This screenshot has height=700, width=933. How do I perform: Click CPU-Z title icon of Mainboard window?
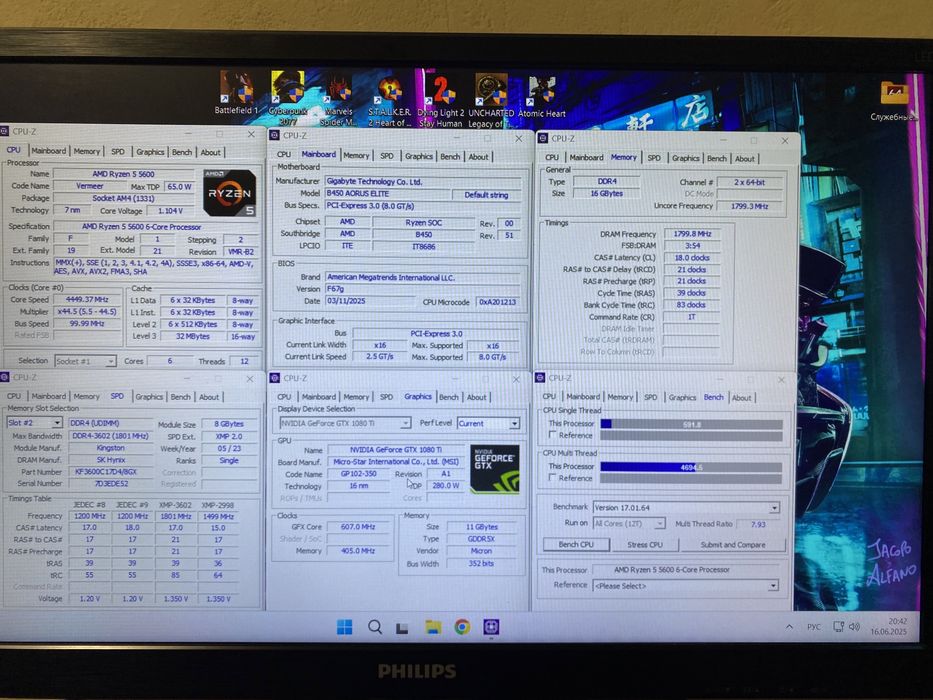pos(275,136)
